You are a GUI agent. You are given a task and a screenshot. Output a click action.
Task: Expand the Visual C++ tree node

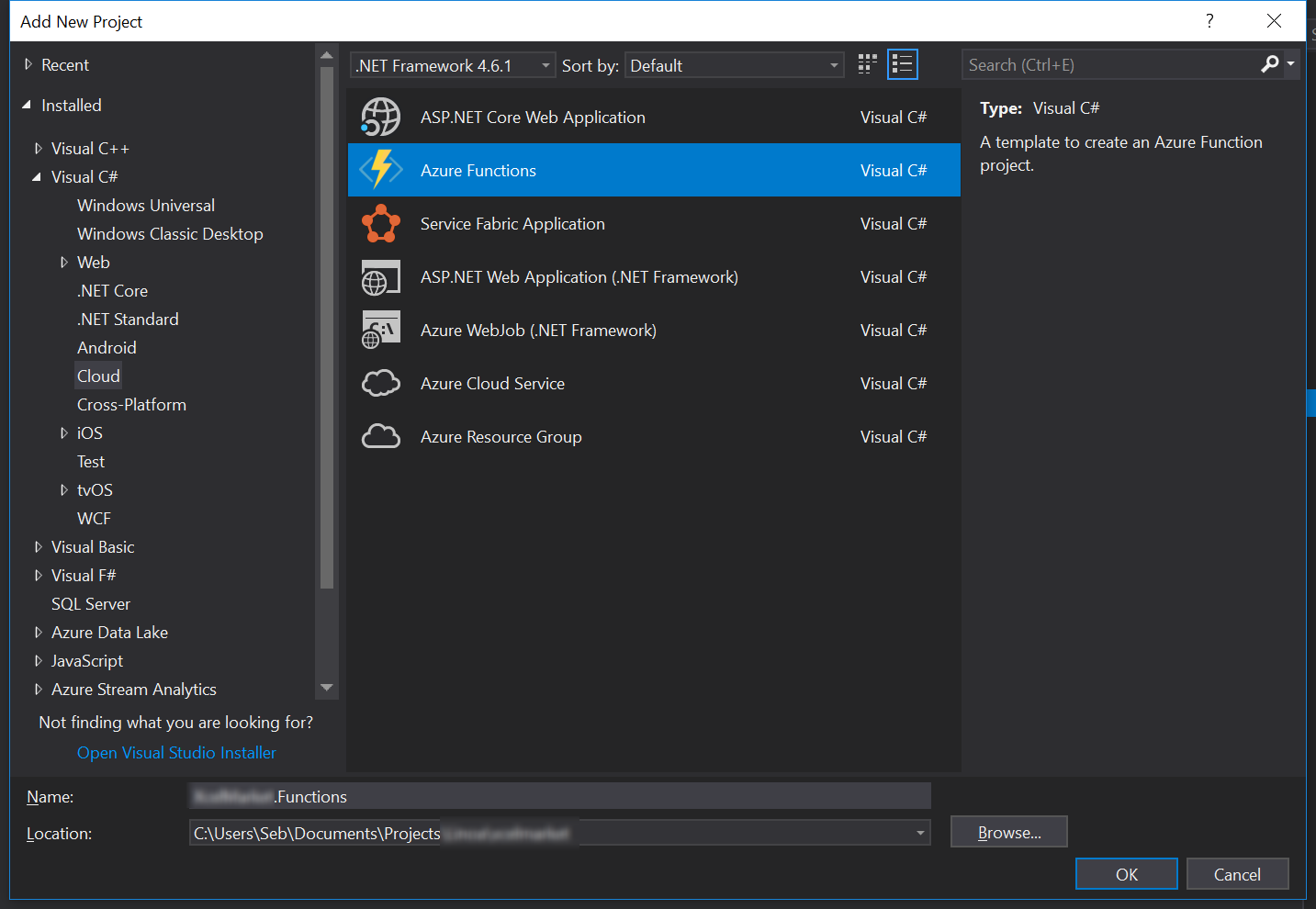click(38, 149)
